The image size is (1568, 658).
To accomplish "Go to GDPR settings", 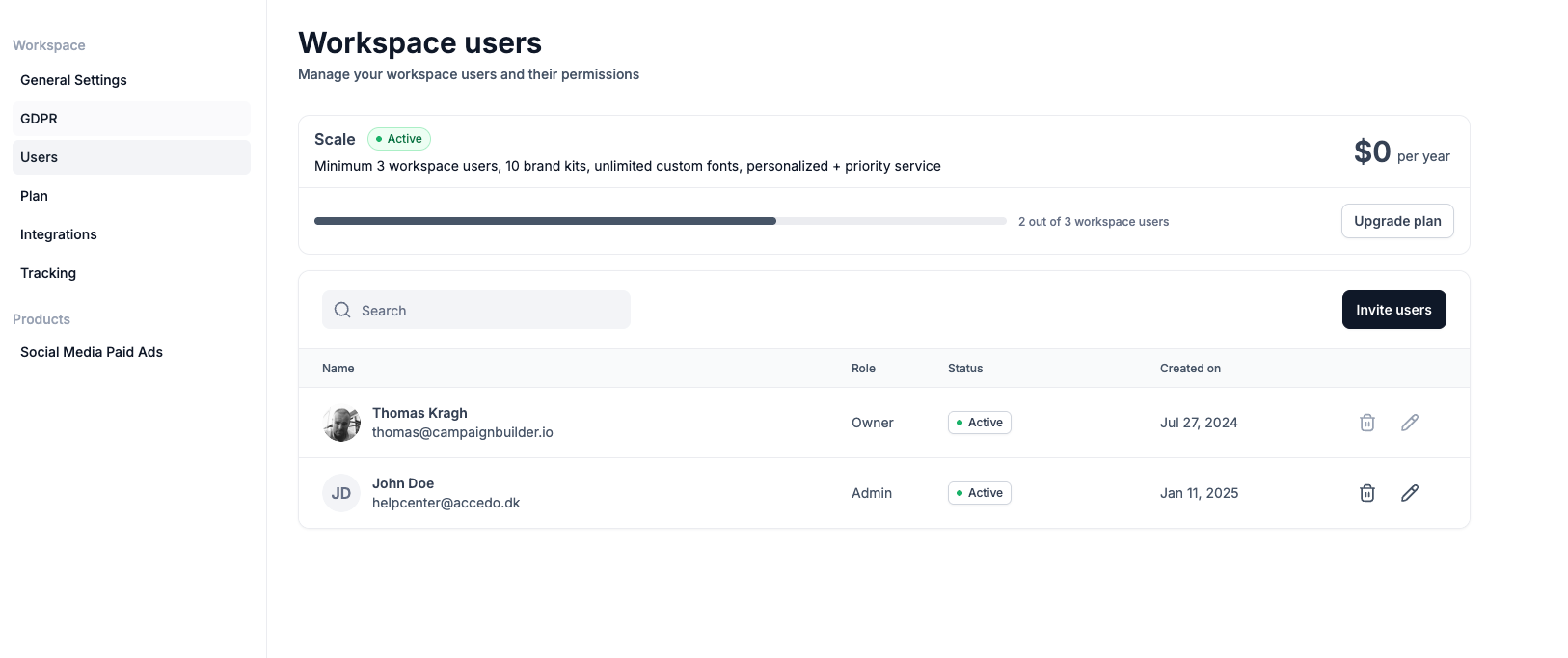I will [x=39, y=119].
